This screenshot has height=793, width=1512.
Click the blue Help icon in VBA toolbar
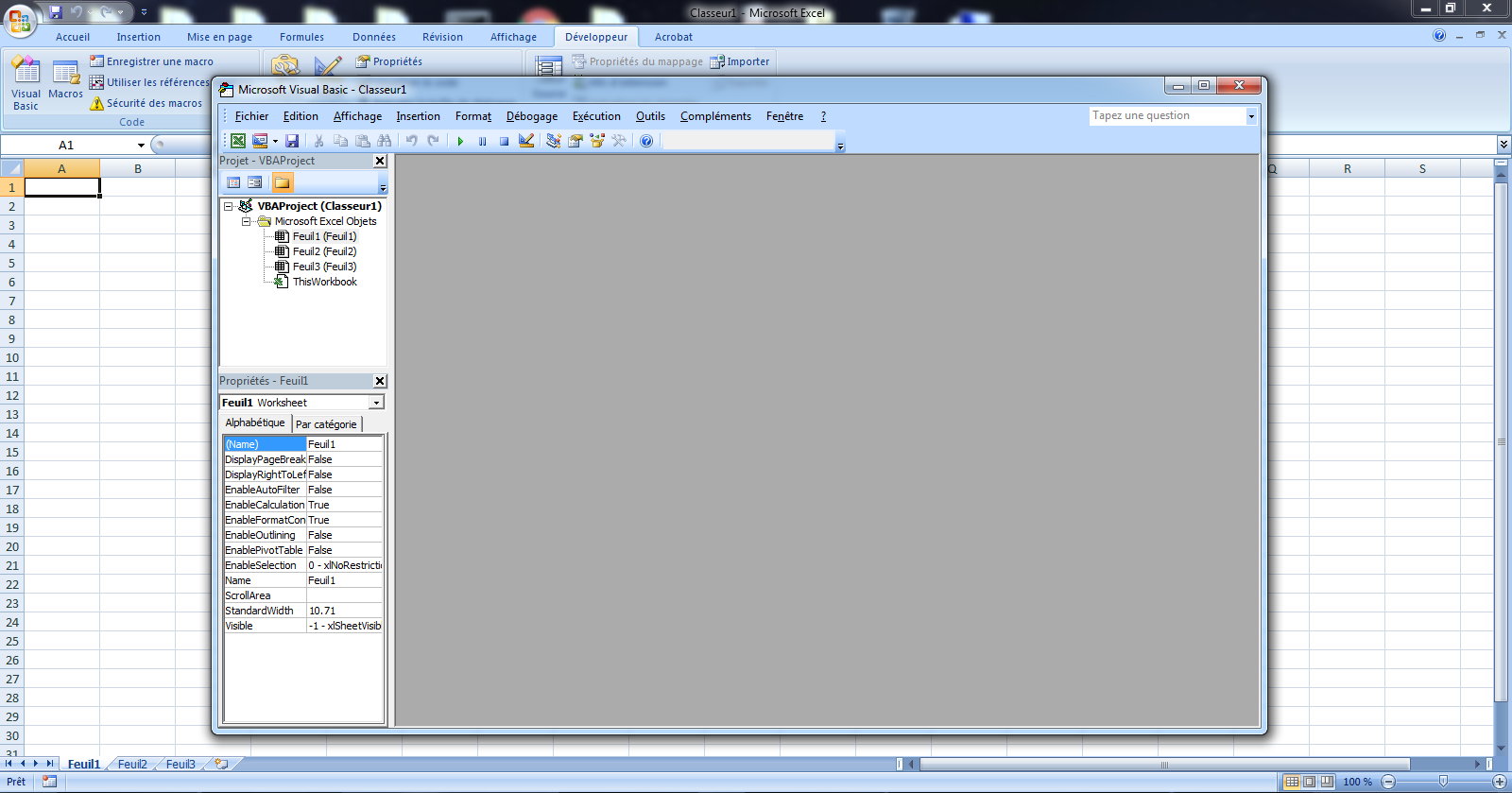click(646, 141)
